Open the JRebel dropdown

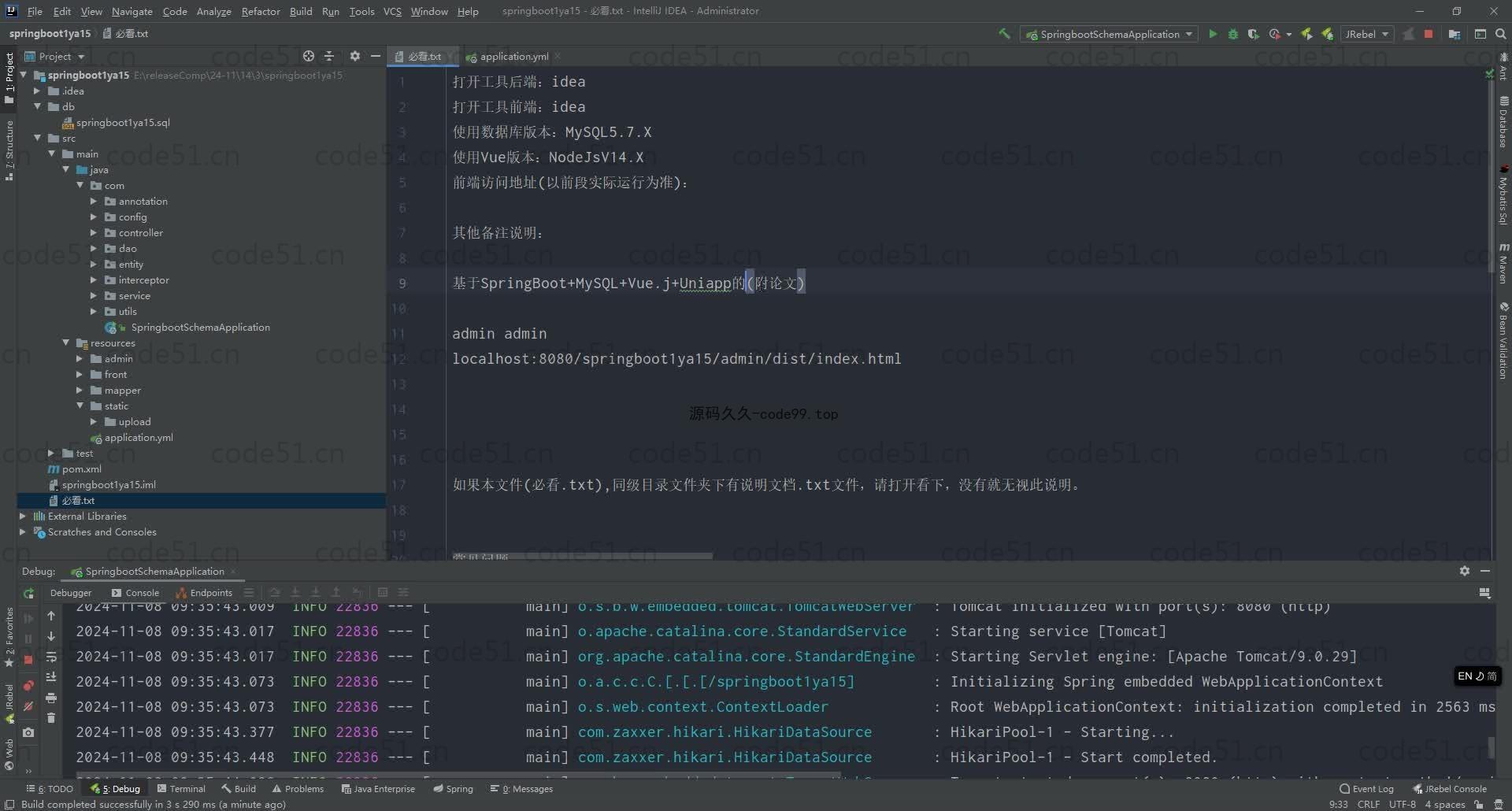[1367, 34]
